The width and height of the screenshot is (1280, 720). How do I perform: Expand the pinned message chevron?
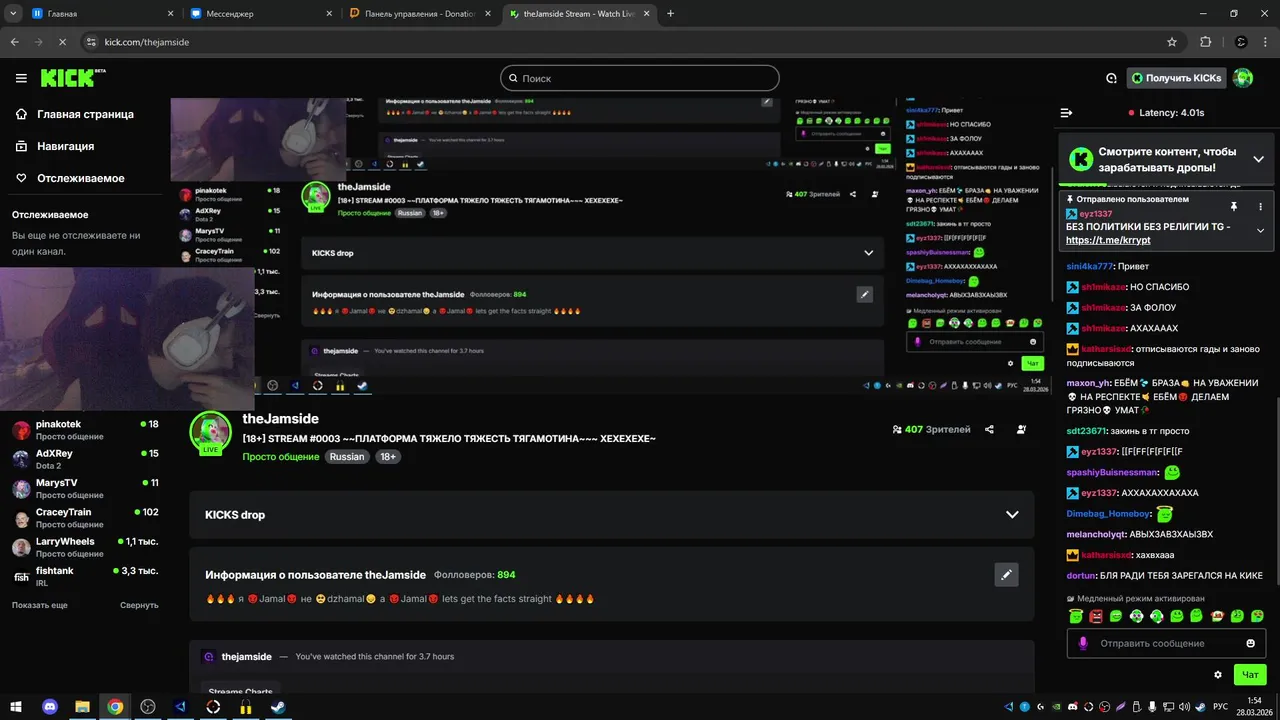pyautogui.click(x=1260, y=231)
